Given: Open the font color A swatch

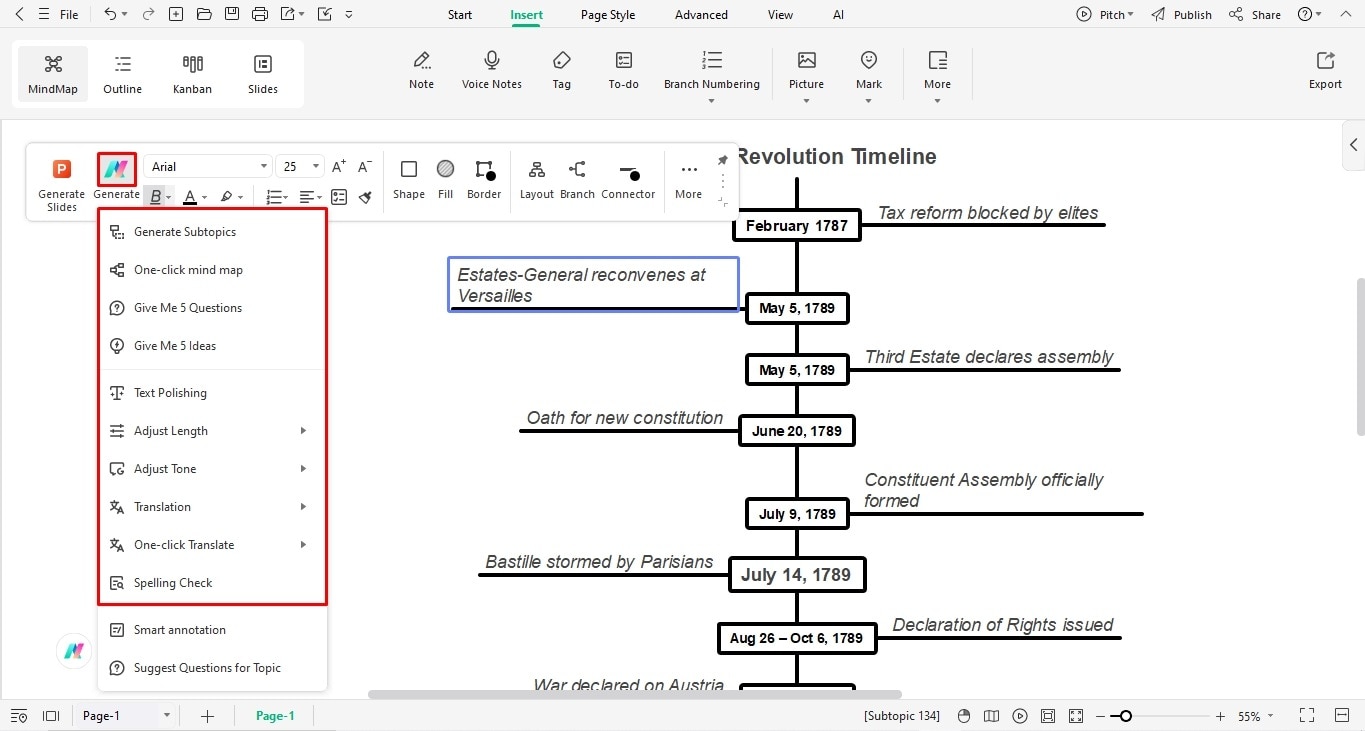Looking at the screenshot, I should click(x=190, y=197).
